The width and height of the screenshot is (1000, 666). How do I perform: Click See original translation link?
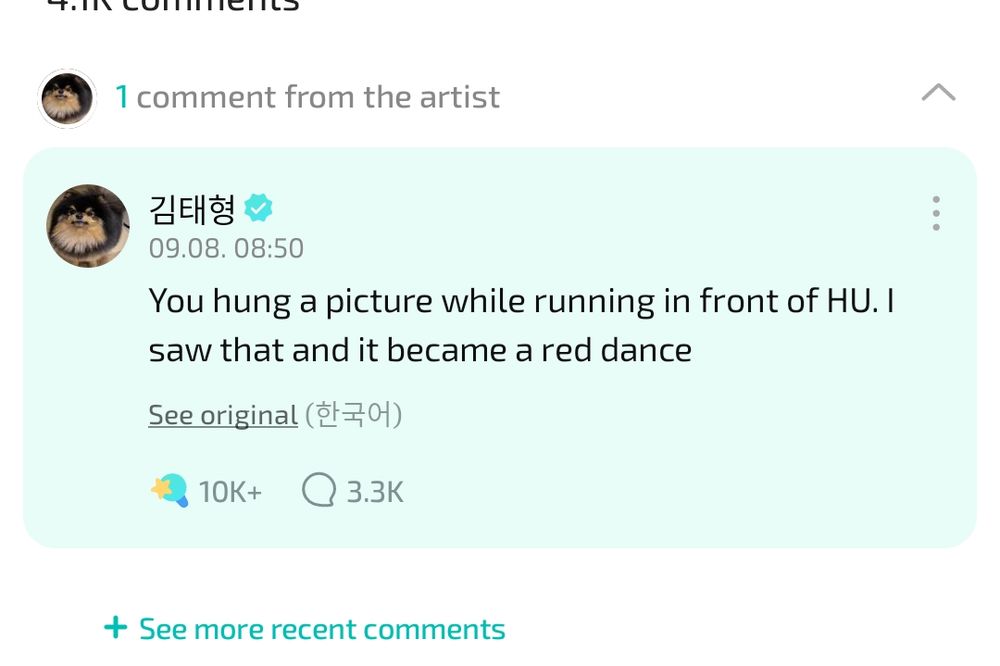(223, 415)
